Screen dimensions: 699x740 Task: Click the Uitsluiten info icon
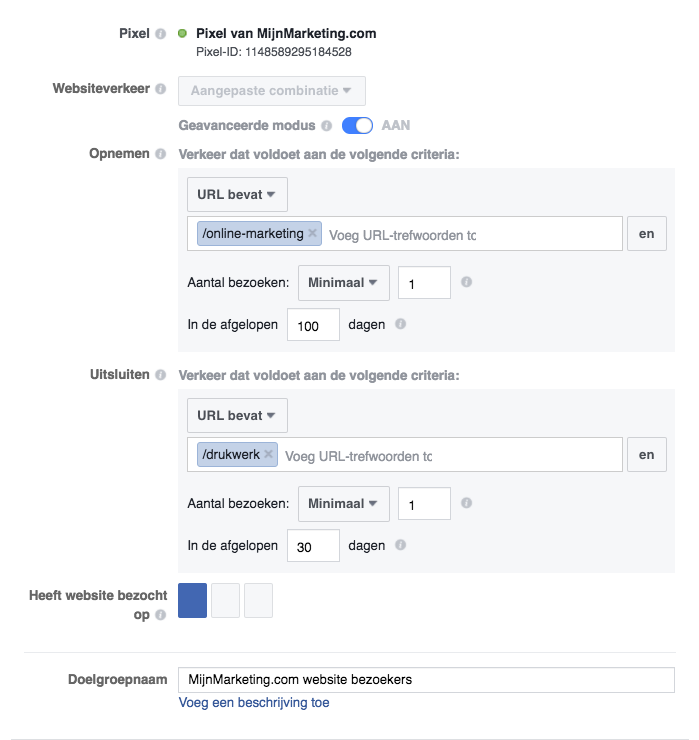(160, 375)
